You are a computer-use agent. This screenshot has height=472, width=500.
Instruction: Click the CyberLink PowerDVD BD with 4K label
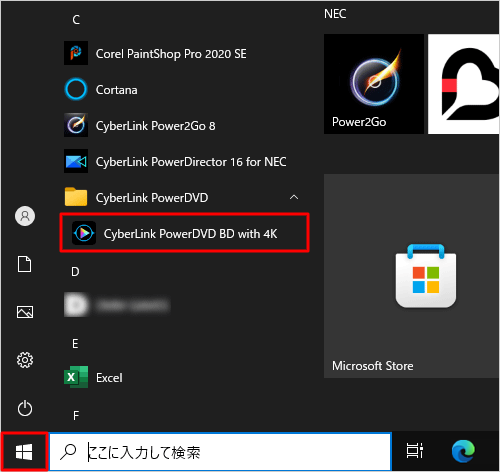pyautogui.click(x=190, y=234)
